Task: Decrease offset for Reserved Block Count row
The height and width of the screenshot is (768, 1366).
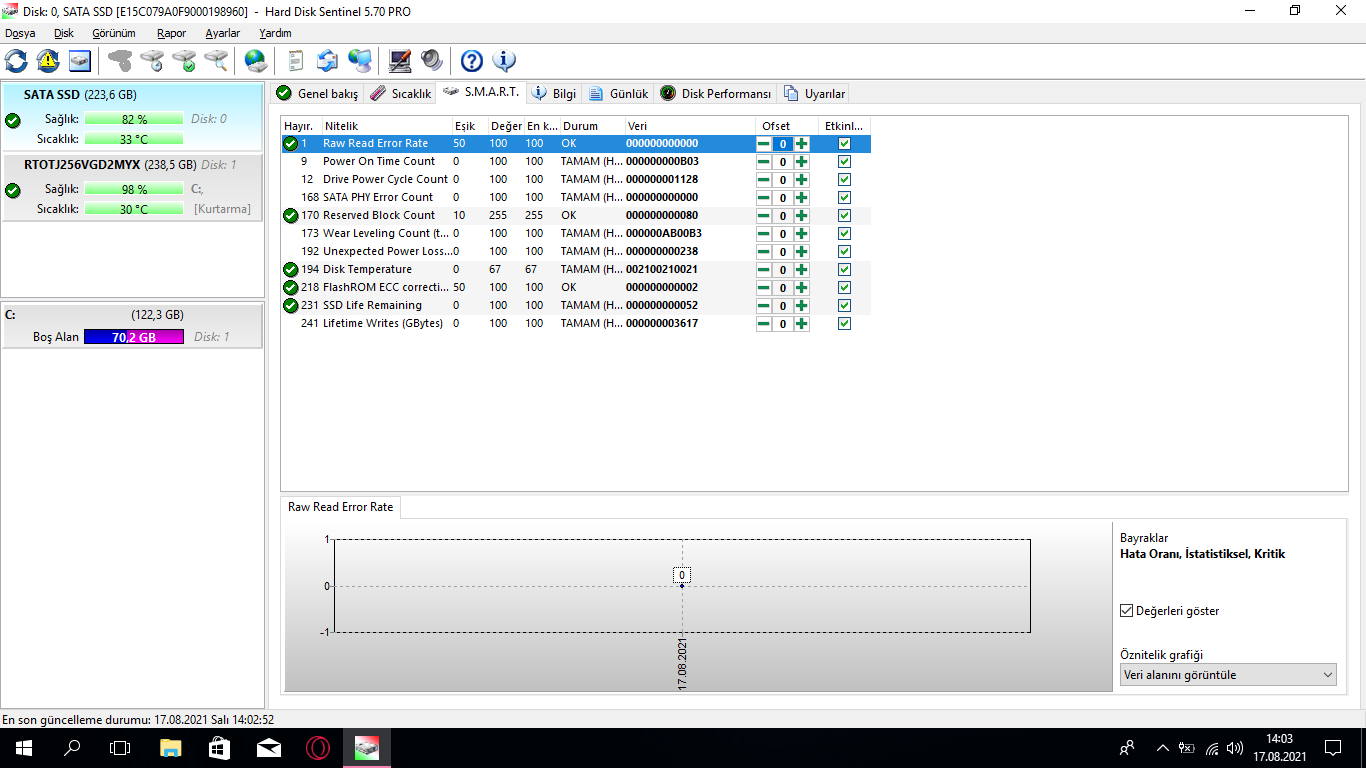Action: click(x=764, y=216)
